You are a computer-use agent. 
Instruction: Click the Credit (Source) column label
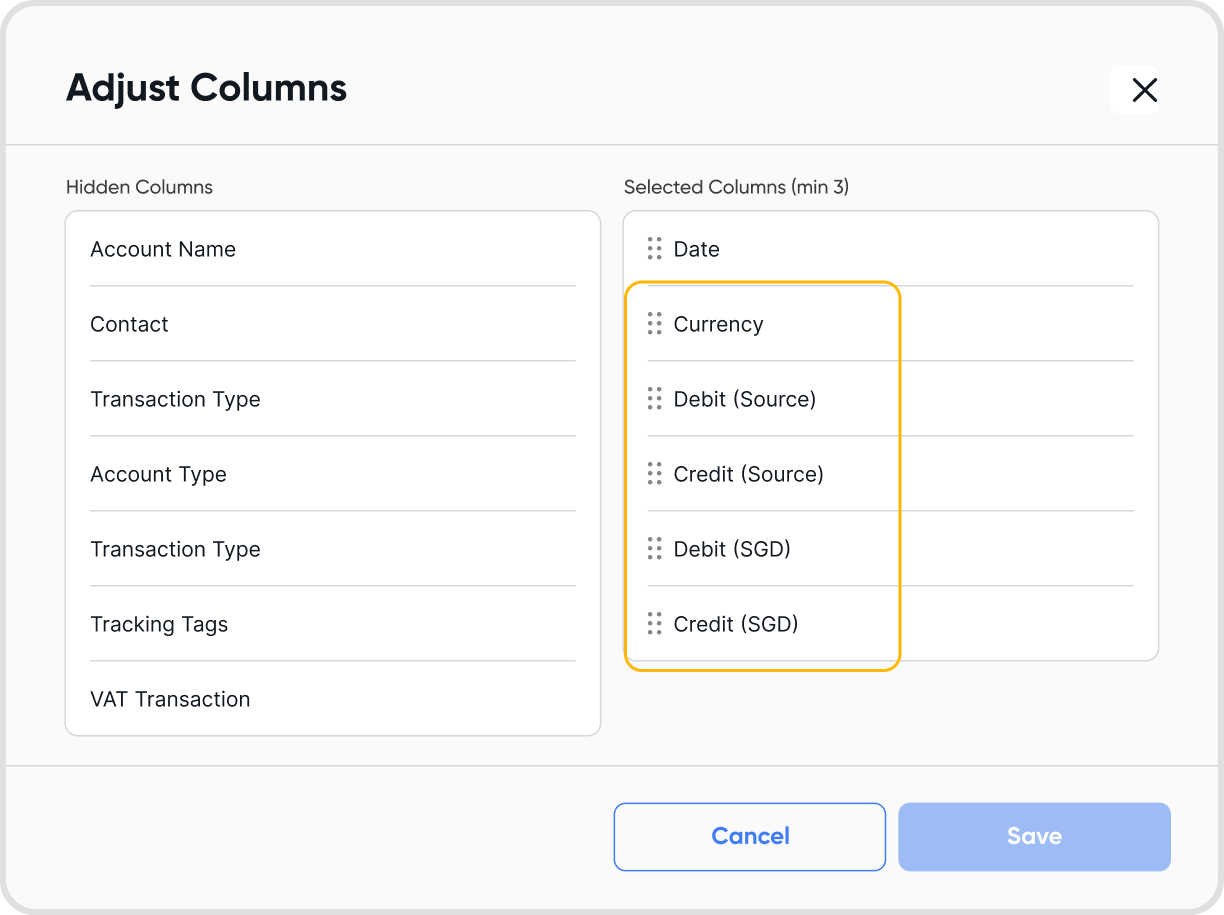(x=748, y=474)
